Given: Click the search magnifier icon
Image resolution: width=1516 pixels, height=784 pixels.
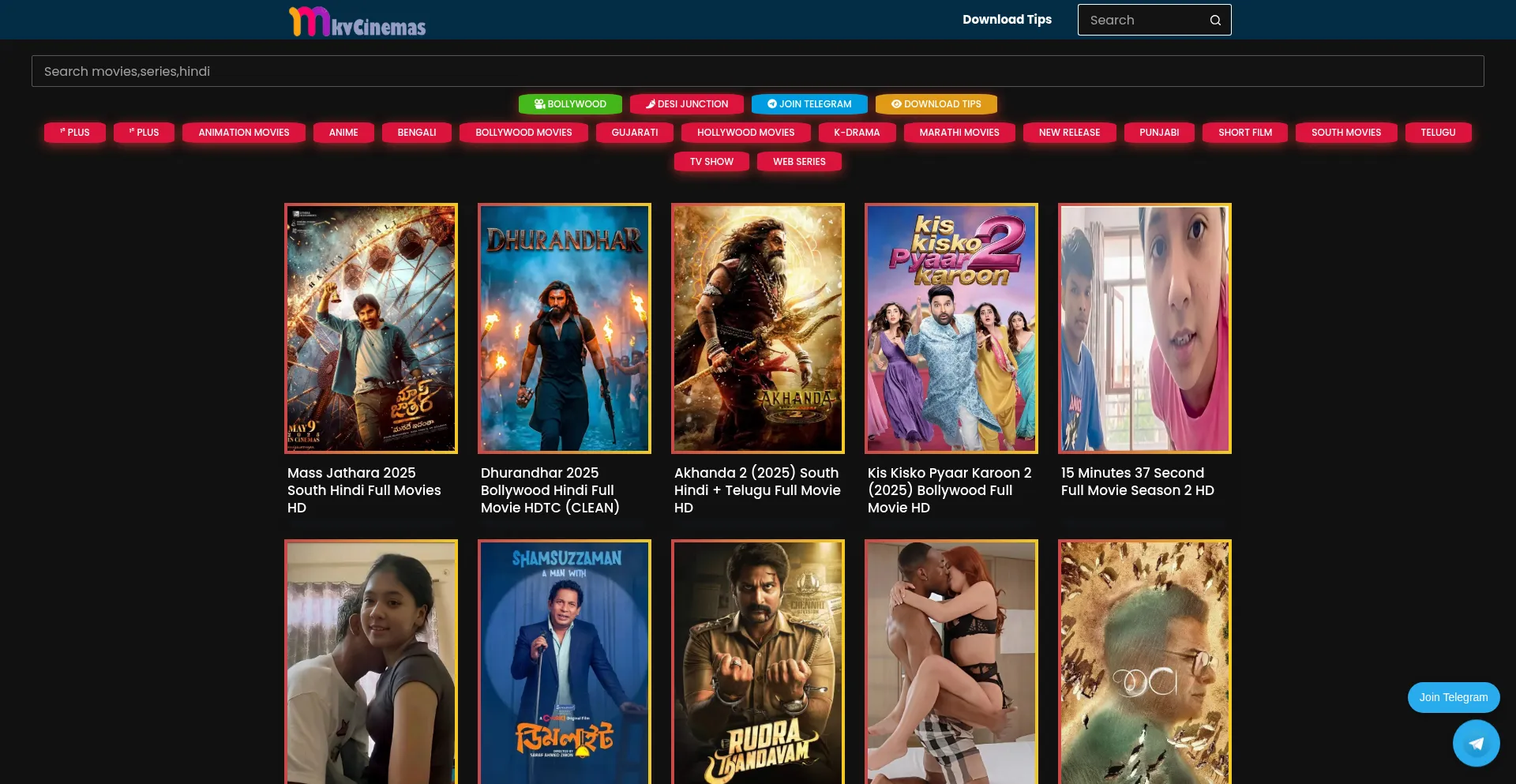Looking at the screenshot, I should [1214, 20].
